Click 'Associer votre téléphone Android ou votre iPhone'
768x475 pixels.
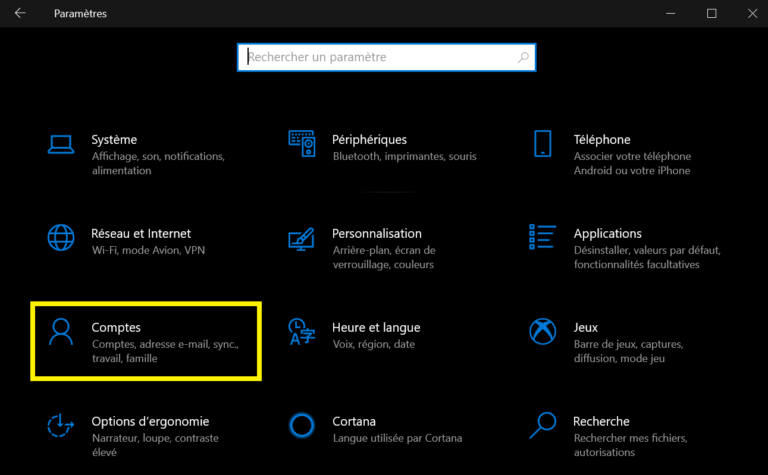point(632,164)
